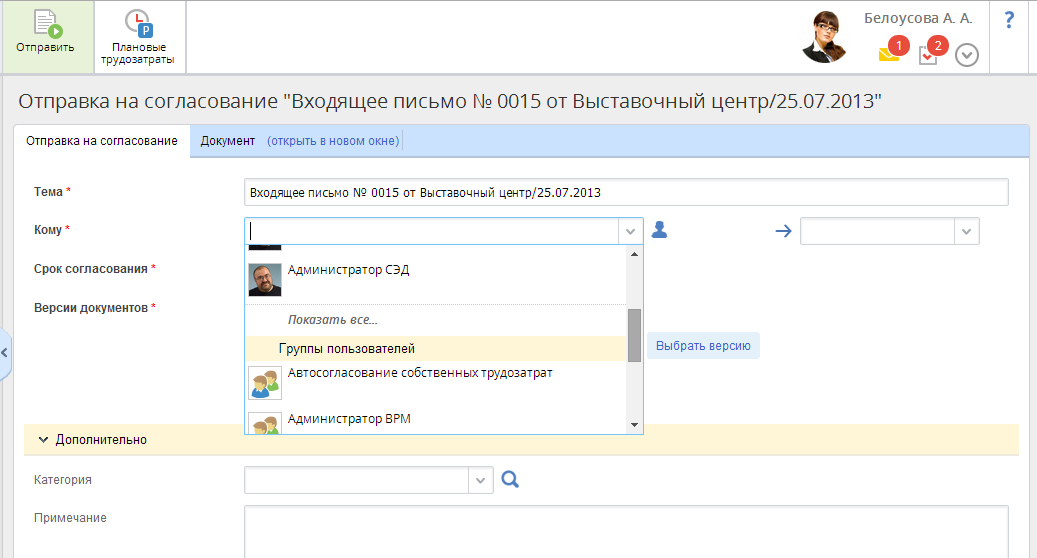Click list scrollbar up arrow

634,254
